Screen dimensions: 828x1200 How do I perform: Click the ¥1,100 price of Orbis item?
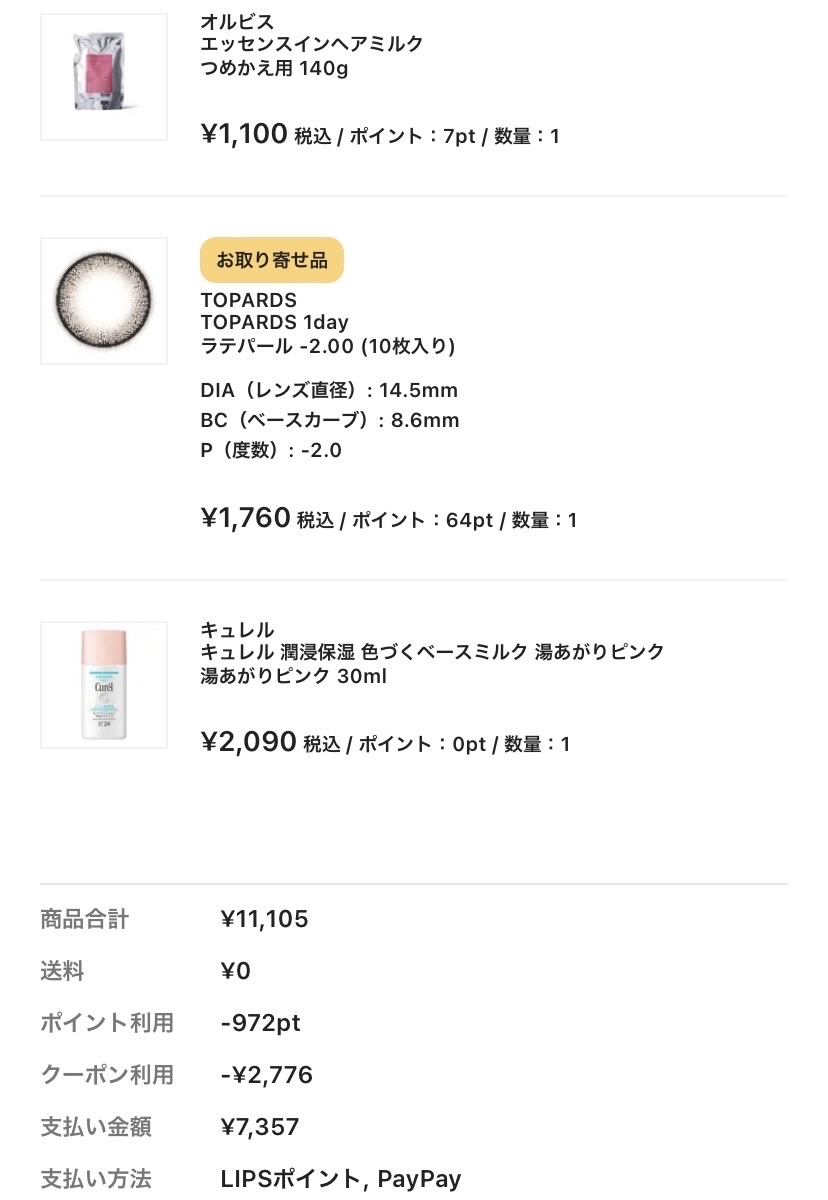pos(244,134)
